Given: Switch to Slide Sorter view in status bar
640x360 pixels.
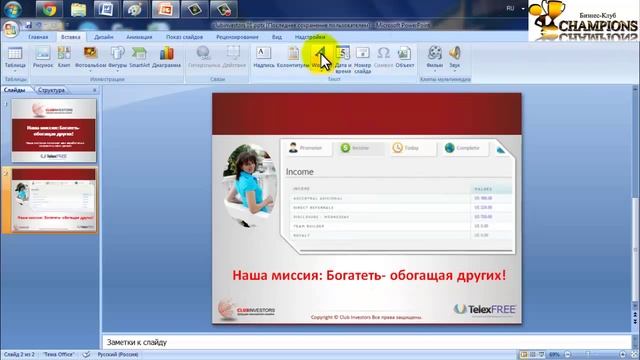Looking at the screenshot, I should [533, 354].
